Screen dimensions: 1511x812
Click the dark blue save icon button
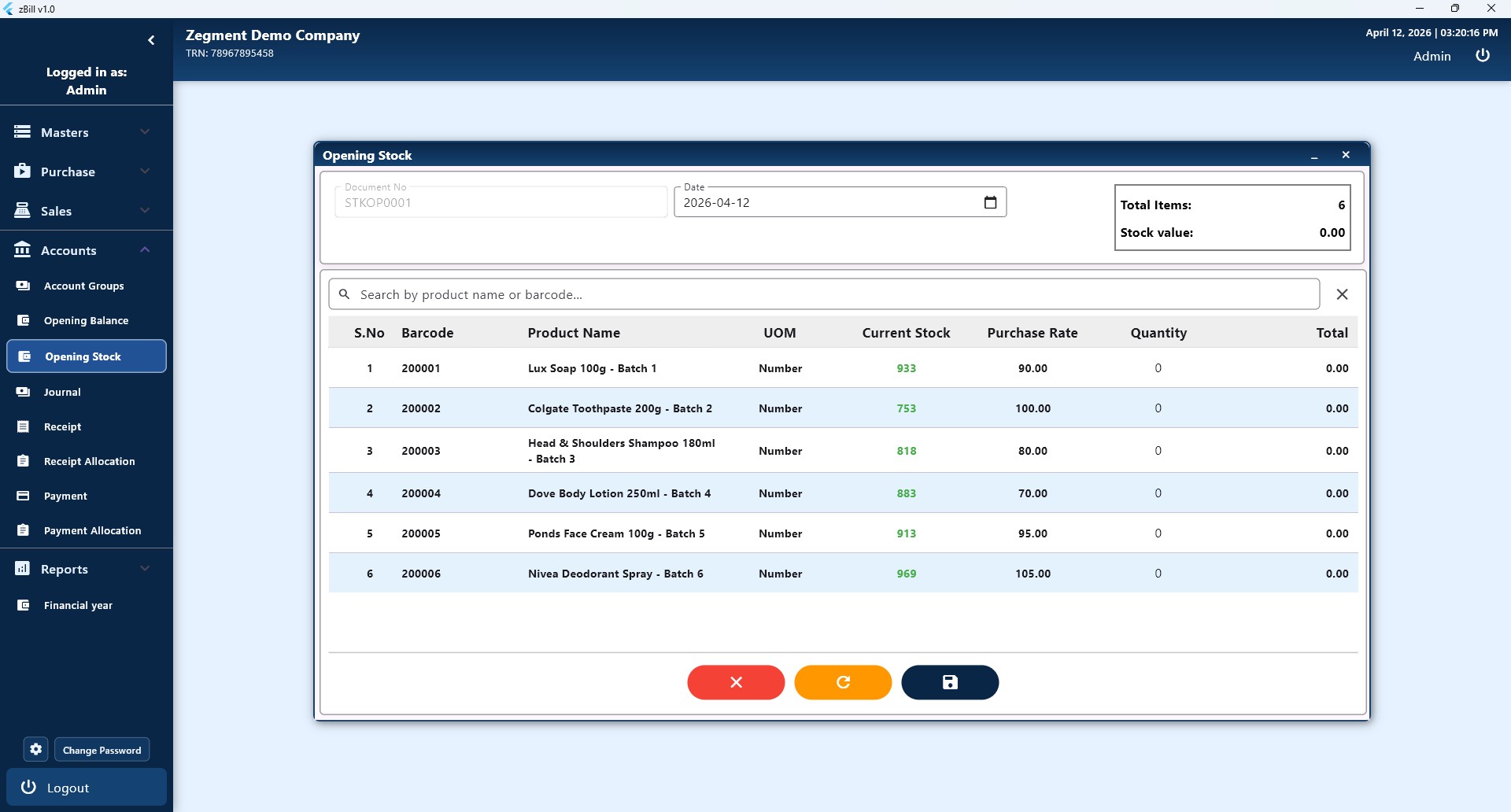click(950, 682)
